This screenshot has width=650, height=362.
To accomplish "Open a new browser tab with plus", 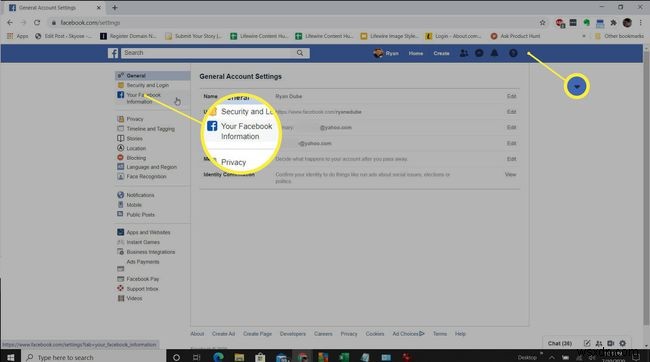I will 115,7.
